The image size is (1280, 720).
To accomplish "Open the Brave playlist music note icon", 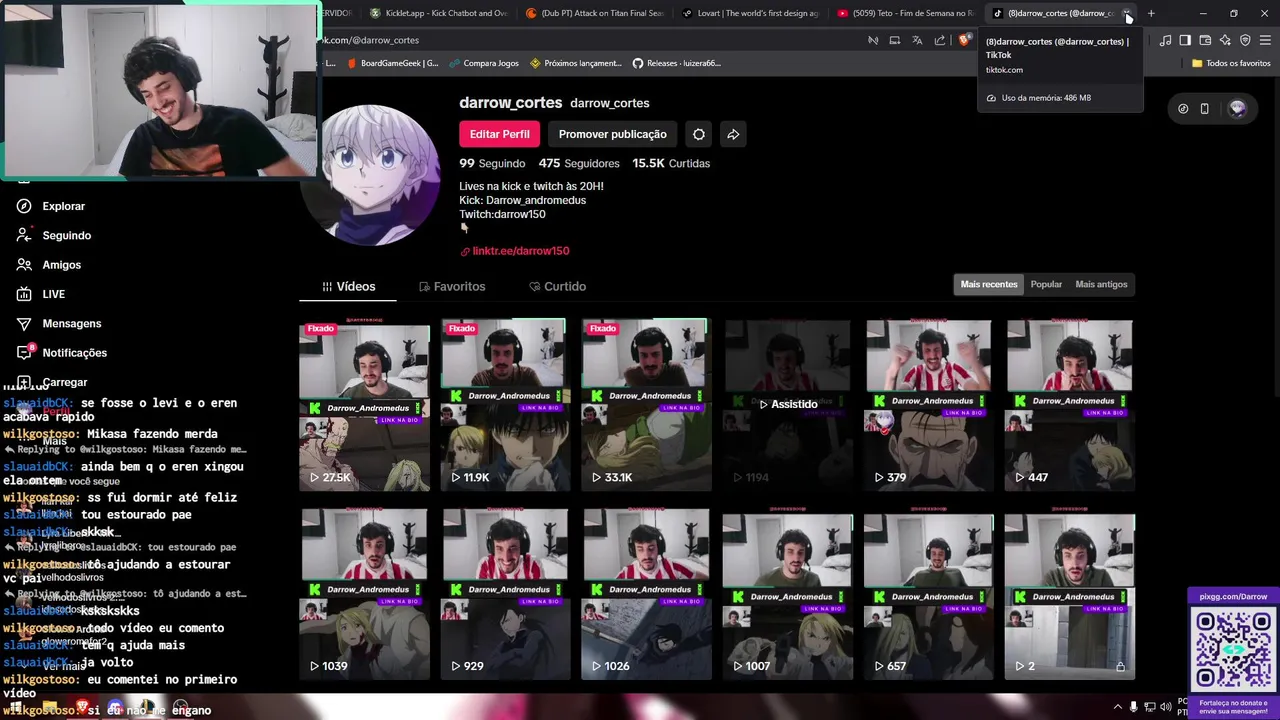I will (x=1165, y=40).
